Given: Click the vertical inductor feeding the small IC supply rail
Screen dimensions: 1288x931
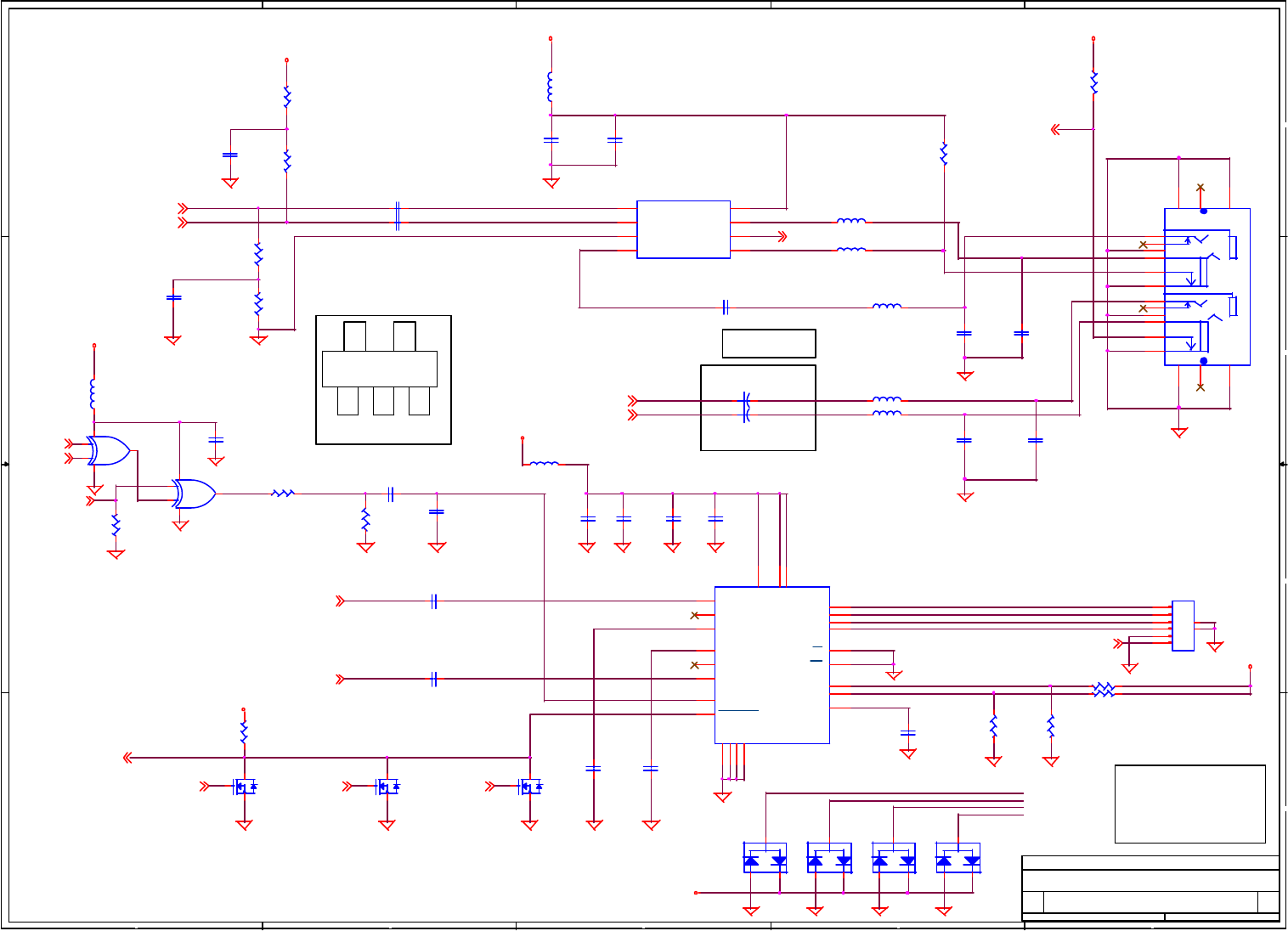Looking at the screenshot, I should point(551,87).
